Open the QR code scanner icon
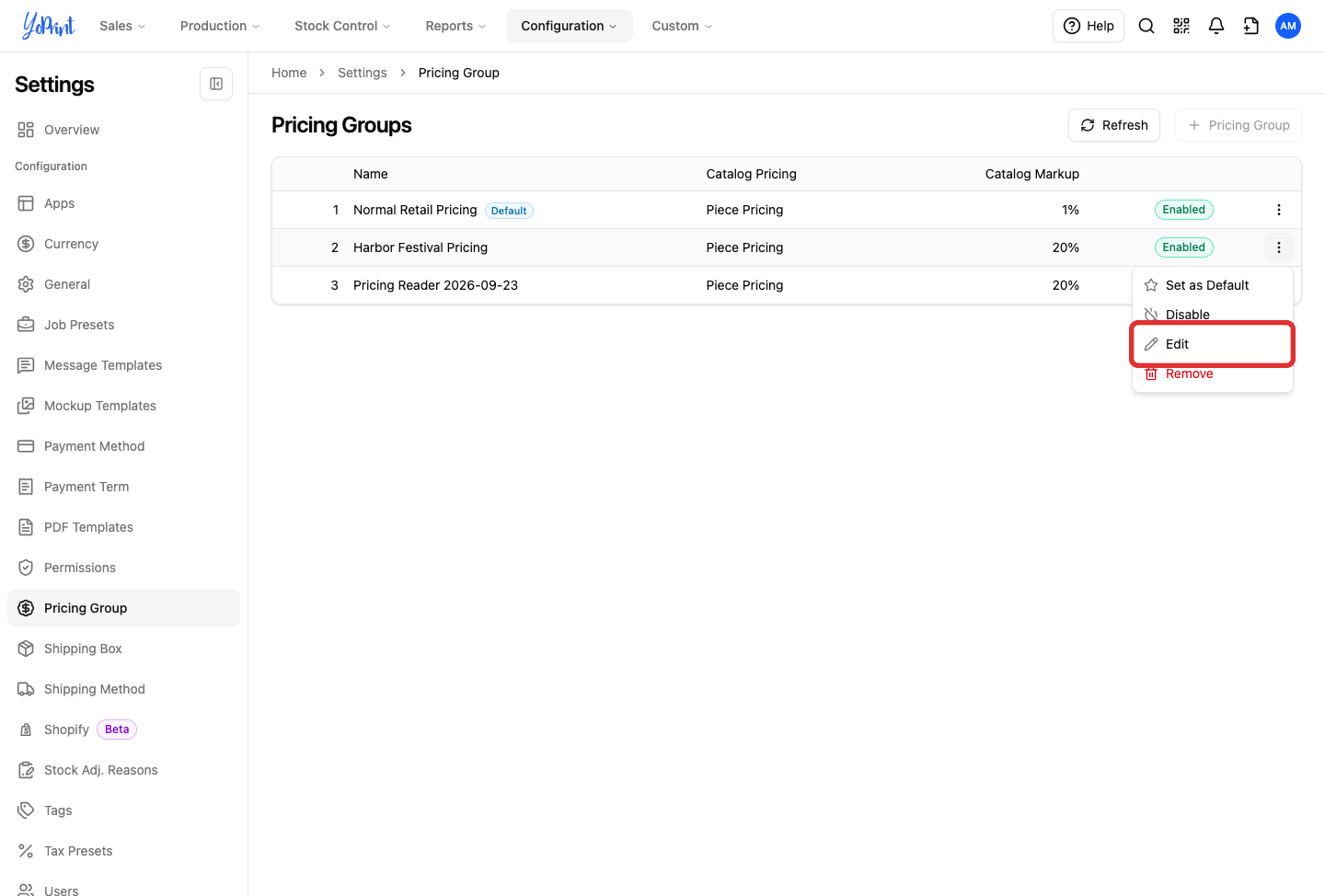Screen dimensions: 1325x896 coord(1181,26)
